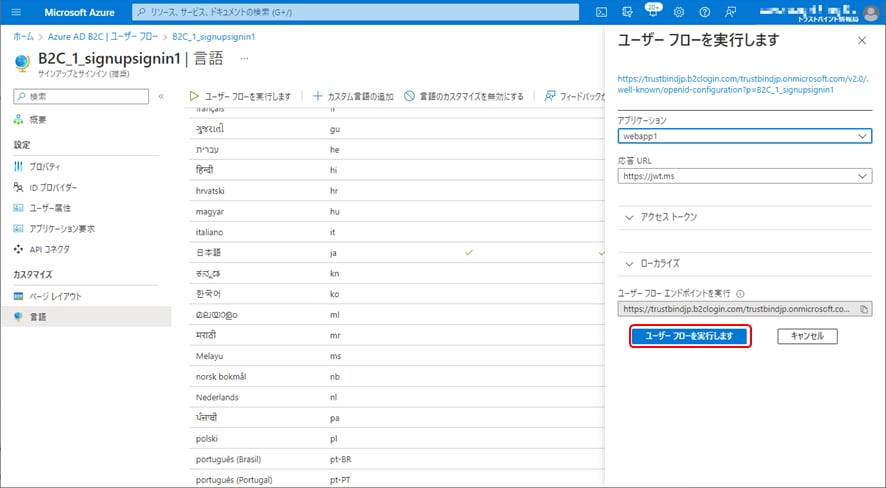Open the ellipsis menu beside page title
Viewport: 886px width, 488px height.
[244, 58]
